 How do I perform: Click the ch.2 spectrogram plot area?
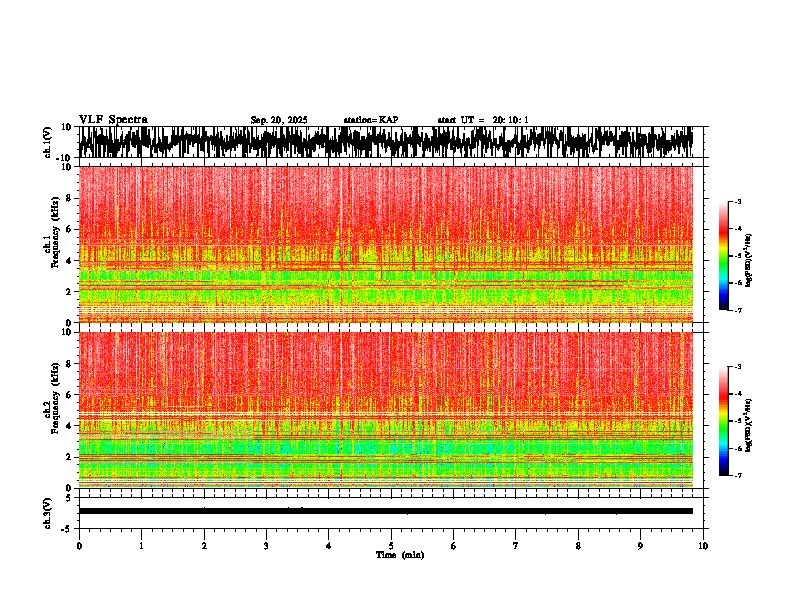[x=385, y=410]
